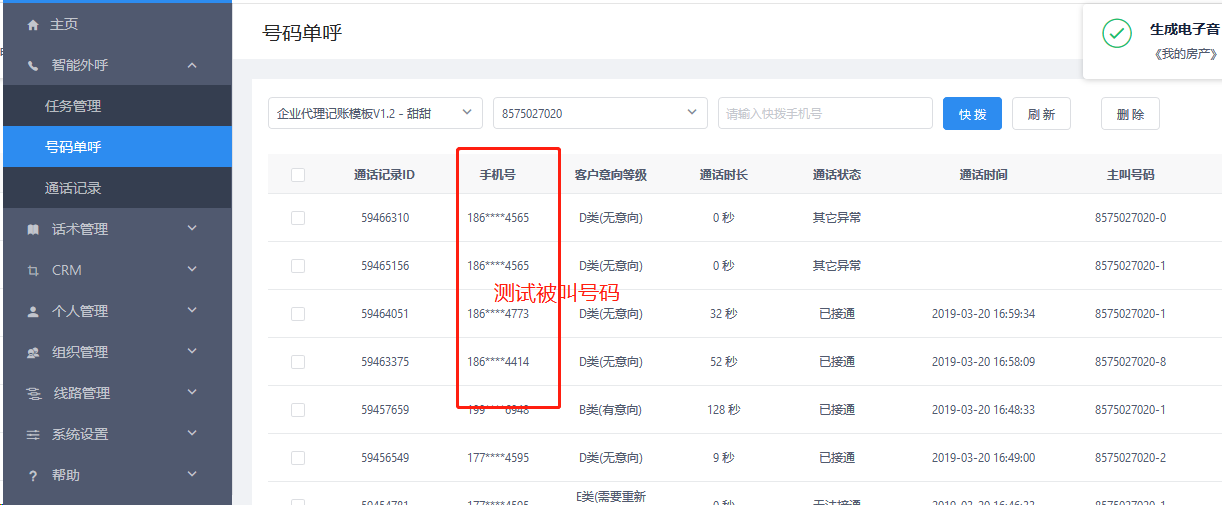The height and width of the screenshot is (505, 1222).
Task: Click the 客户意向等级 column header
Action: [611, 175]
